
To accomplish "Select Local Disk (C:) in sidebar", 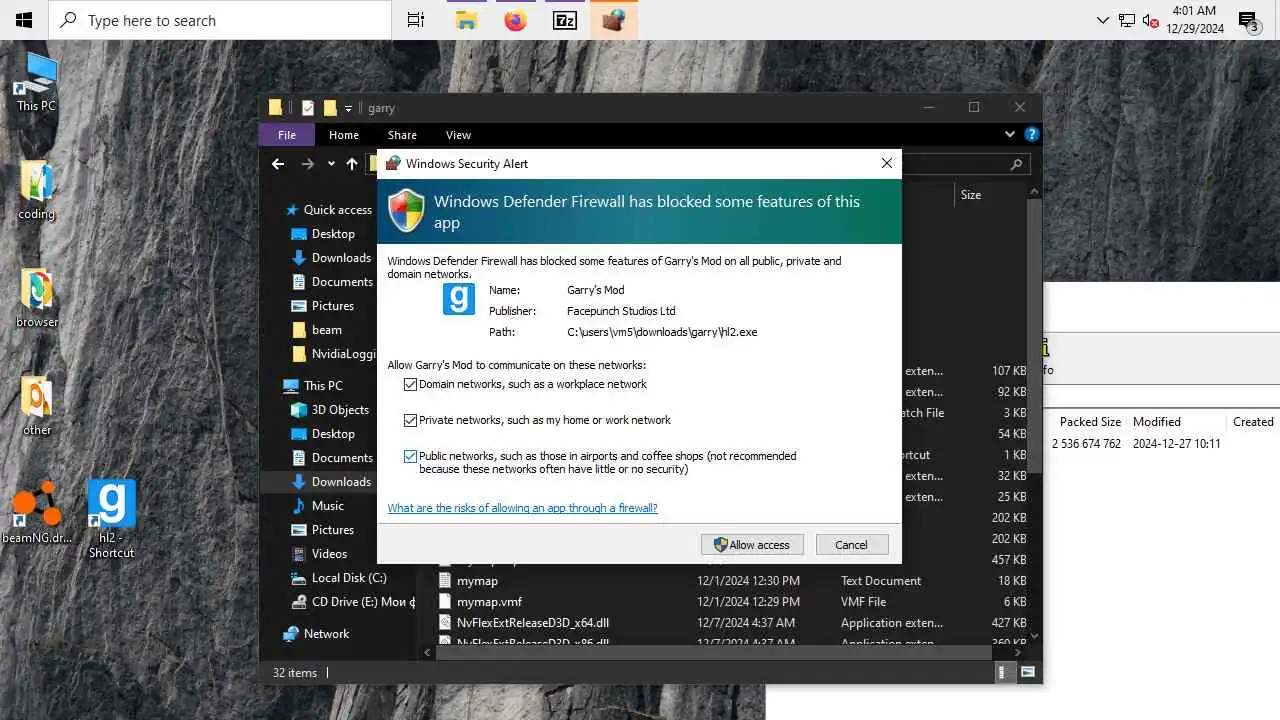I will click(x=349, y=578).
